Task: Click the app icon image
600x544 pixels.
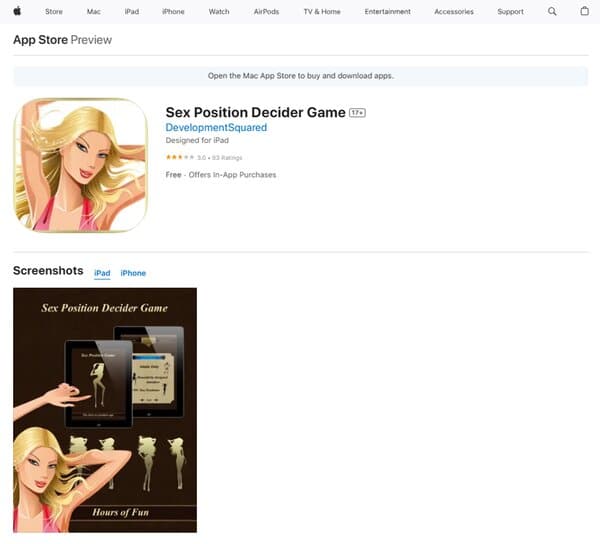Action: [80, 165]
